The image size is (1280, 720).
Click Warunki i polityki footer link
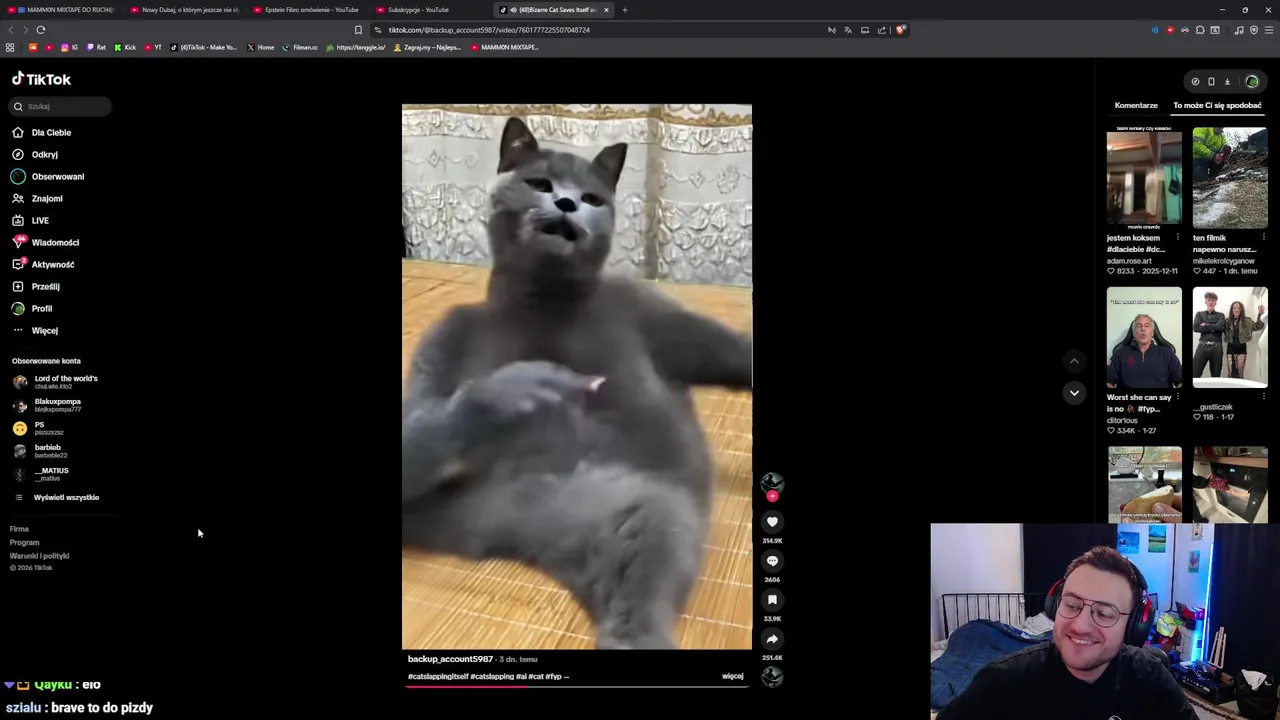39,556
